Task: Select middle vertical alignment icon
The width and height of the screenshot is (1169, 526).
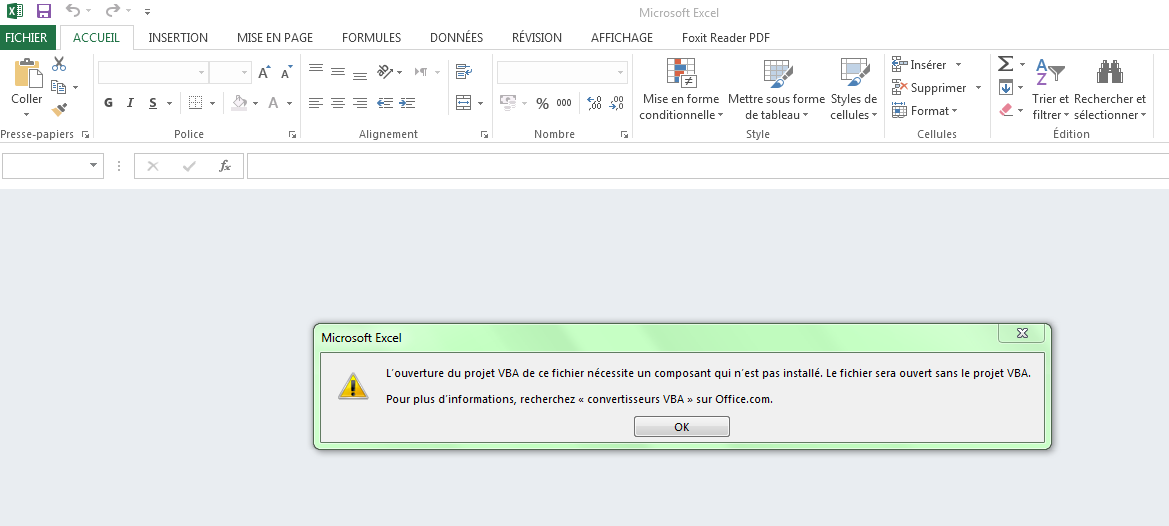Action: tap(338, 72)
